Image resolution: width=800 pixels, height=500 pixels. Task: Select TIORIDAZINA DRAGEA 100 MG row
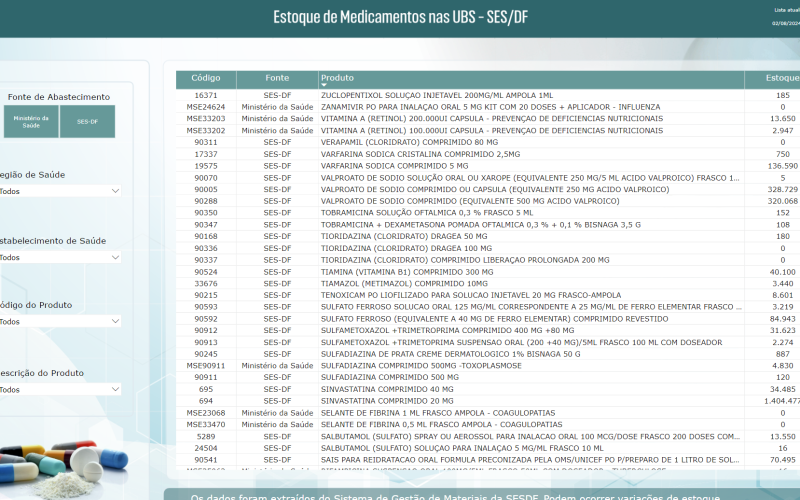[x=488, y=248]
